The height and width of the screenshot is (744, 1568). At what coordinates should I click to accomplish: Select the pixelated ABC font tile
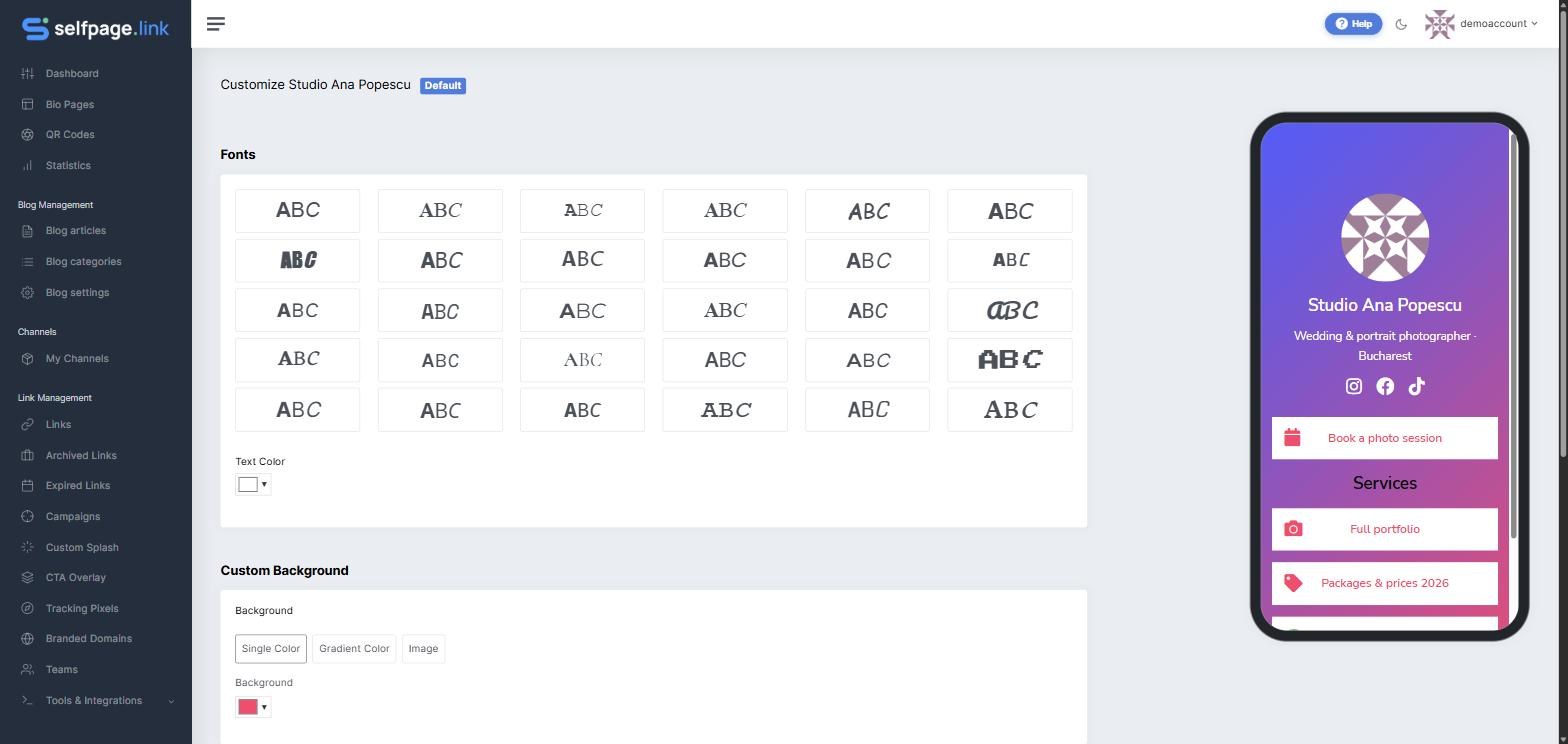click(1010, 360)
